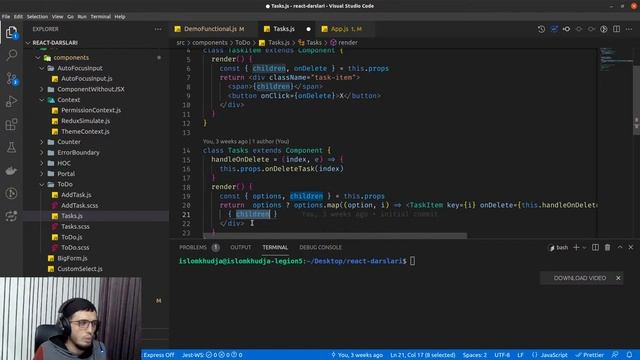Split the editor right

click(616, 29)
